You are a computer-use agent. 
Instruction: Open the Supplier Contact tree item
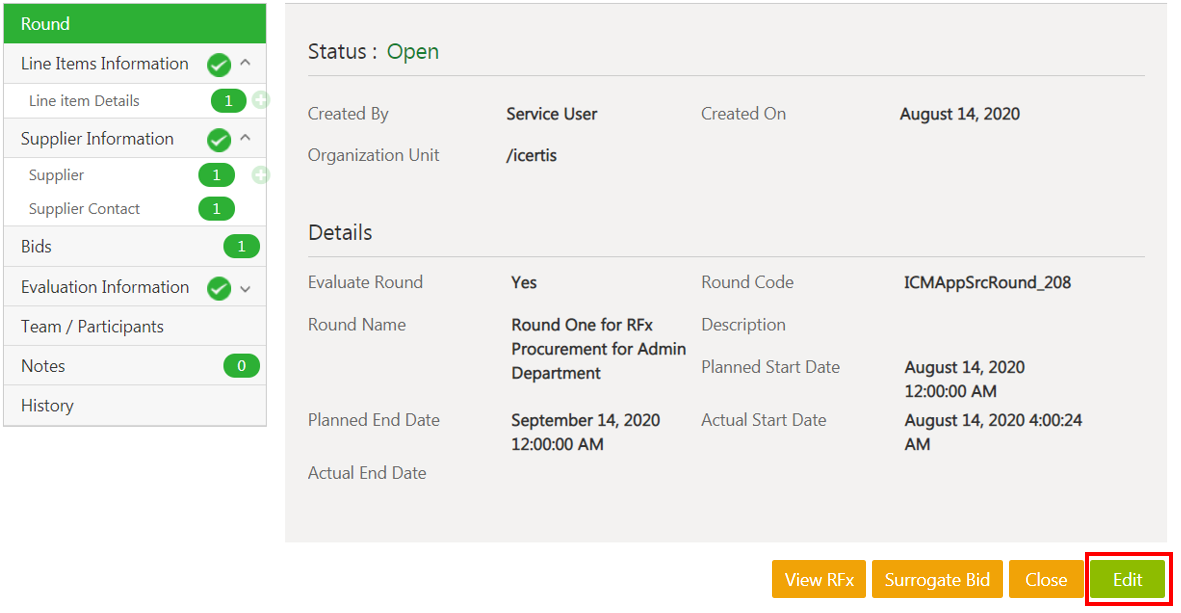pos(84,209)
